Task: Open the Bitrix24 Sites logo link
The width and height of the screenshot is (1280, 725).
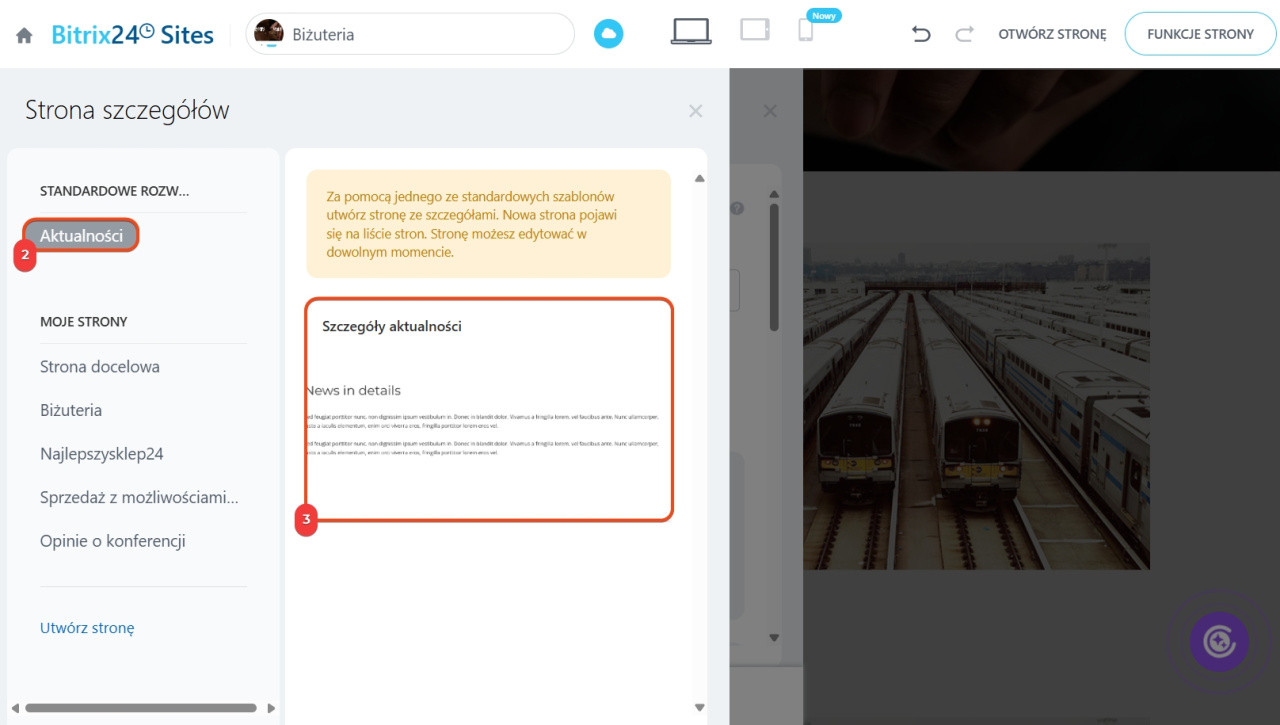Action: (x=133, y=34)
